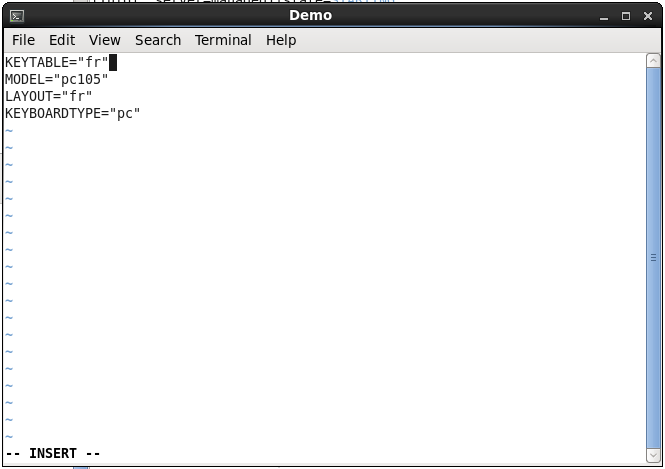Click the vertical scrollbar thumb
Screen dimensions: 665x469
(x=654, y=258)
